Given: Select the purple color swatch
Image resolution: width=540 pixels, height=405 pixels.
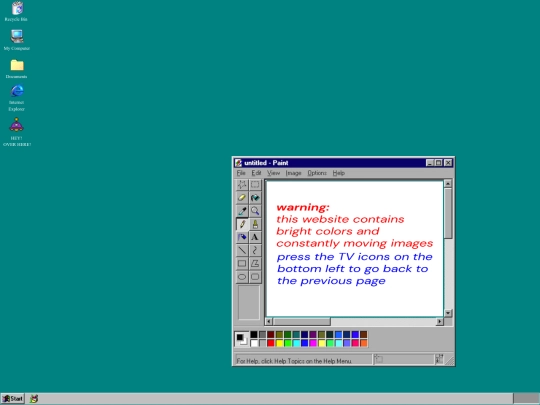Looking at the screenshot, I should click(313, 334).
